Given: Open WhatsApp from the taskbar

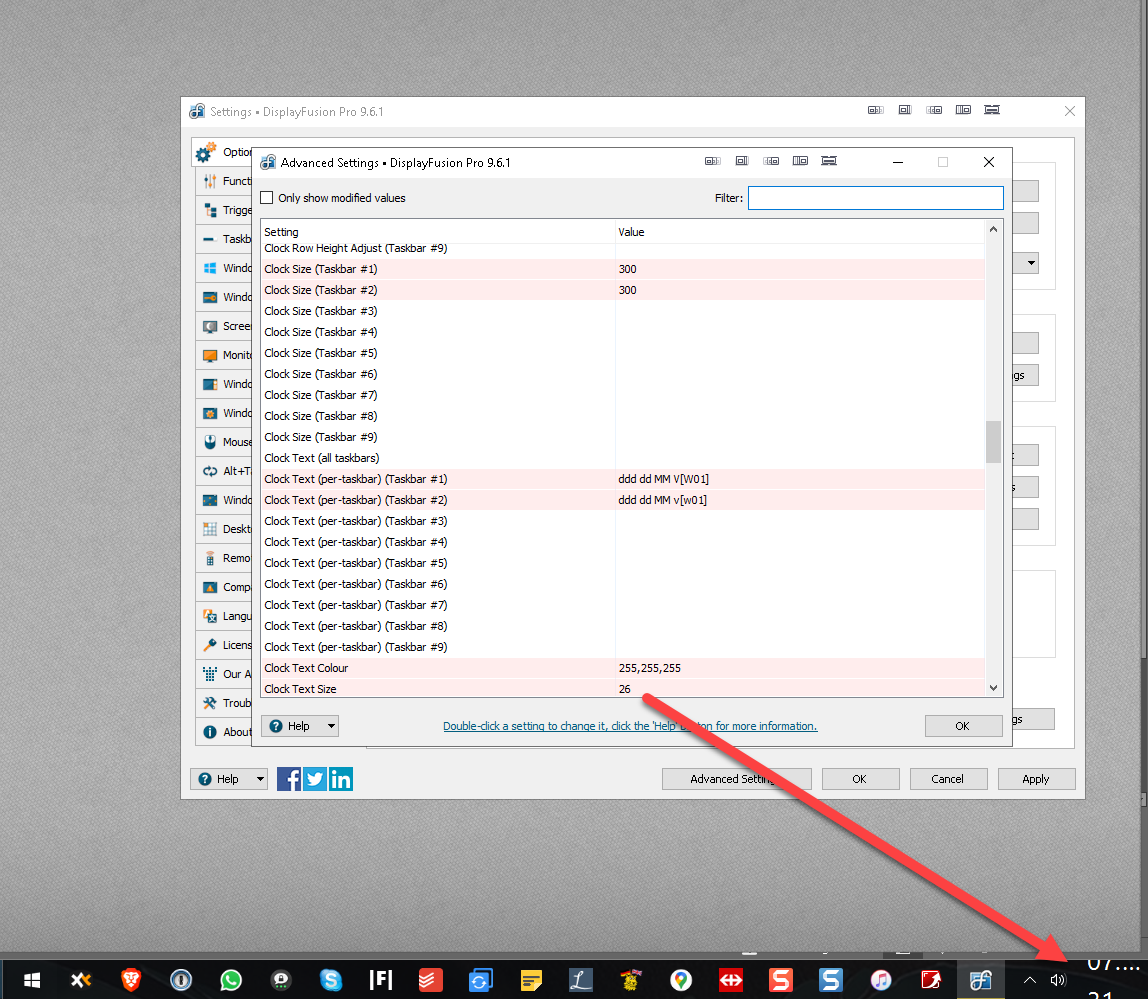Looking at the screenshot, I should point(231,980).
